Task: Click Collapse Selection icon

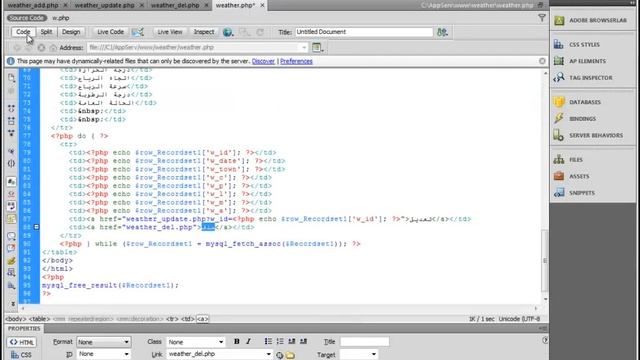Action: pyautogui.click(x=11, y=121)
